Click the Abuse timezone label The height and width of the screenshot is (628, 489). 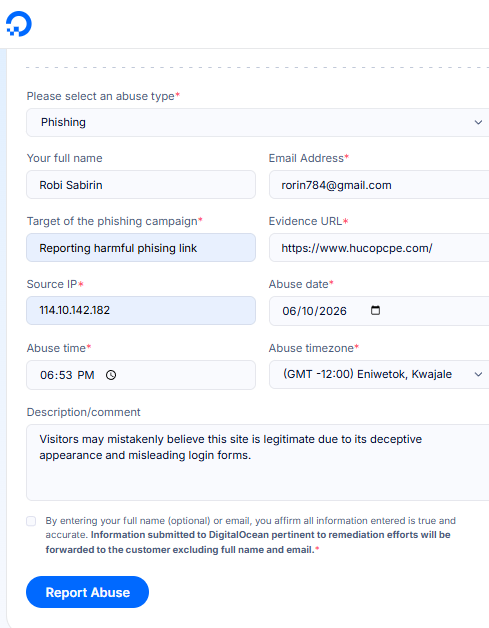(311, 348)
